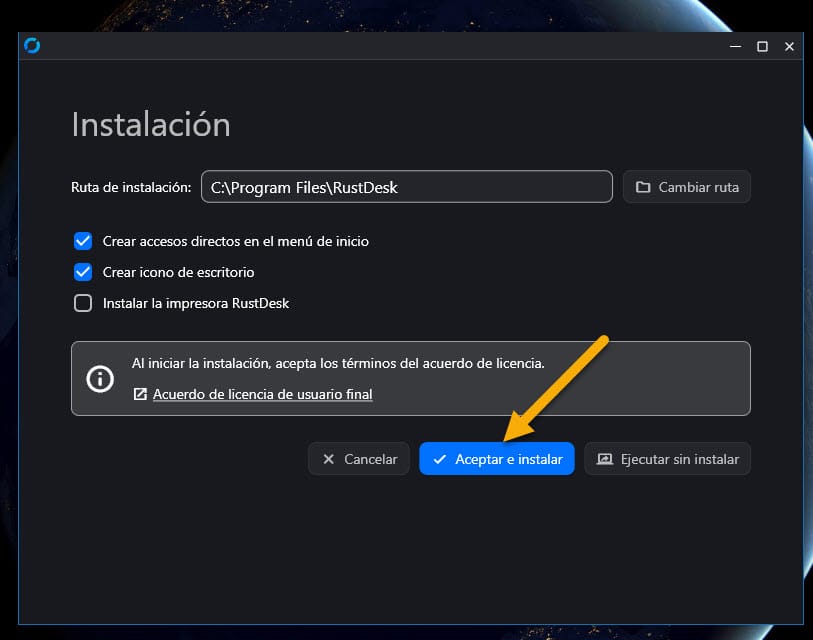Click Ejecutar sin instalar button
Screen dimensions: 813x640
pyautogui.click(x=667, y=459)
